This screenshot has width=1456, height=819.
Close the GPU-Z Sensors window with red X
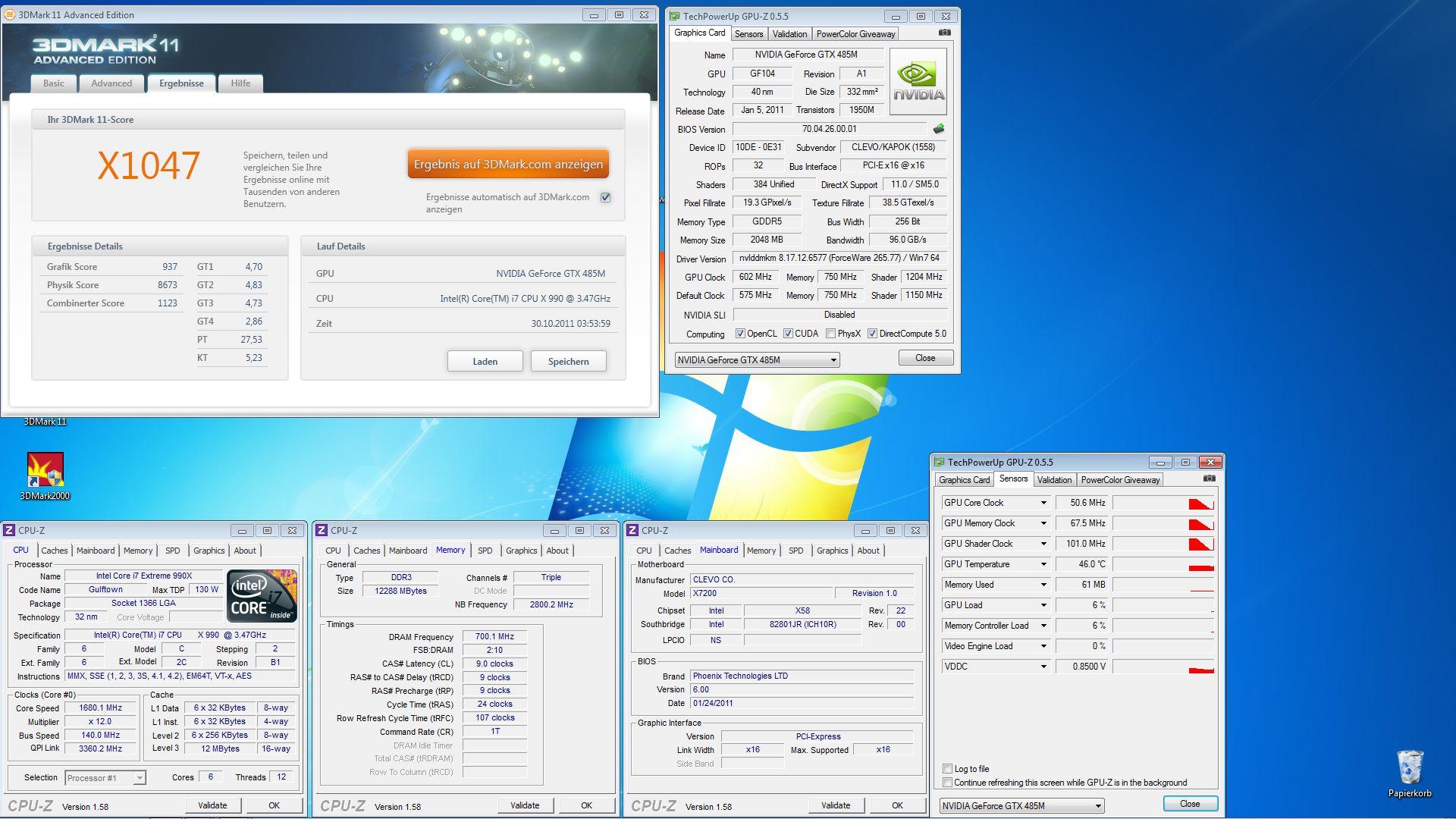1210,462
